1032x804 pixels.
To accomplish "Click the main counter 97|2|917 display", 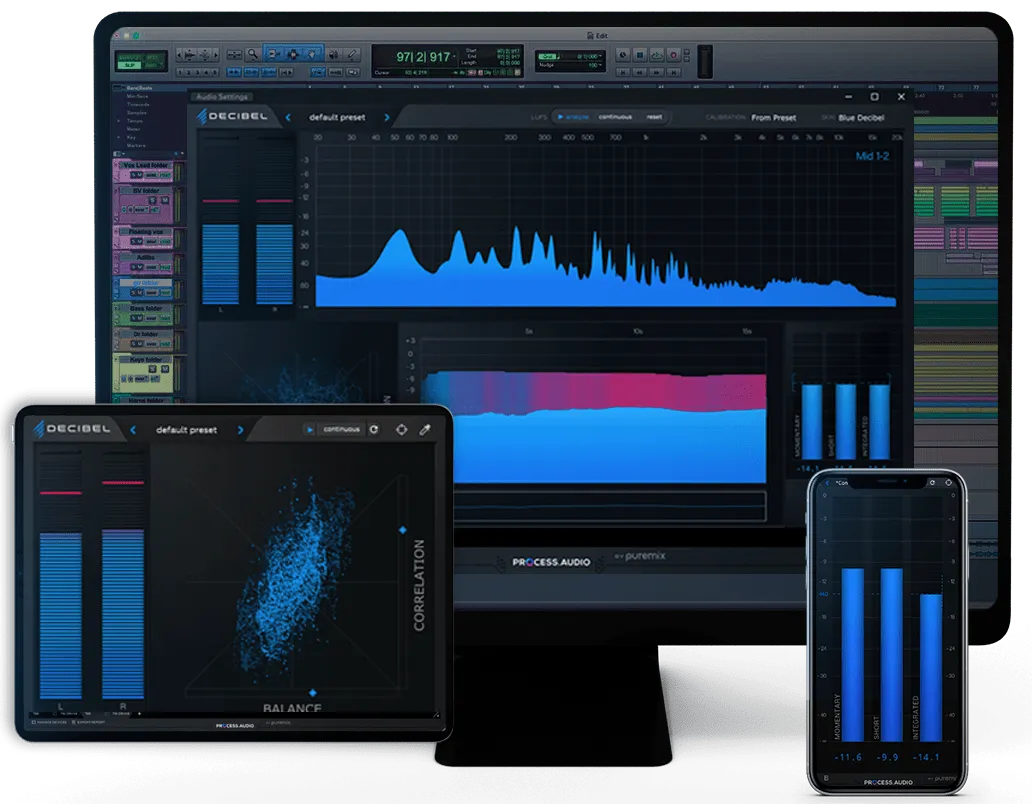I will 423,57.
